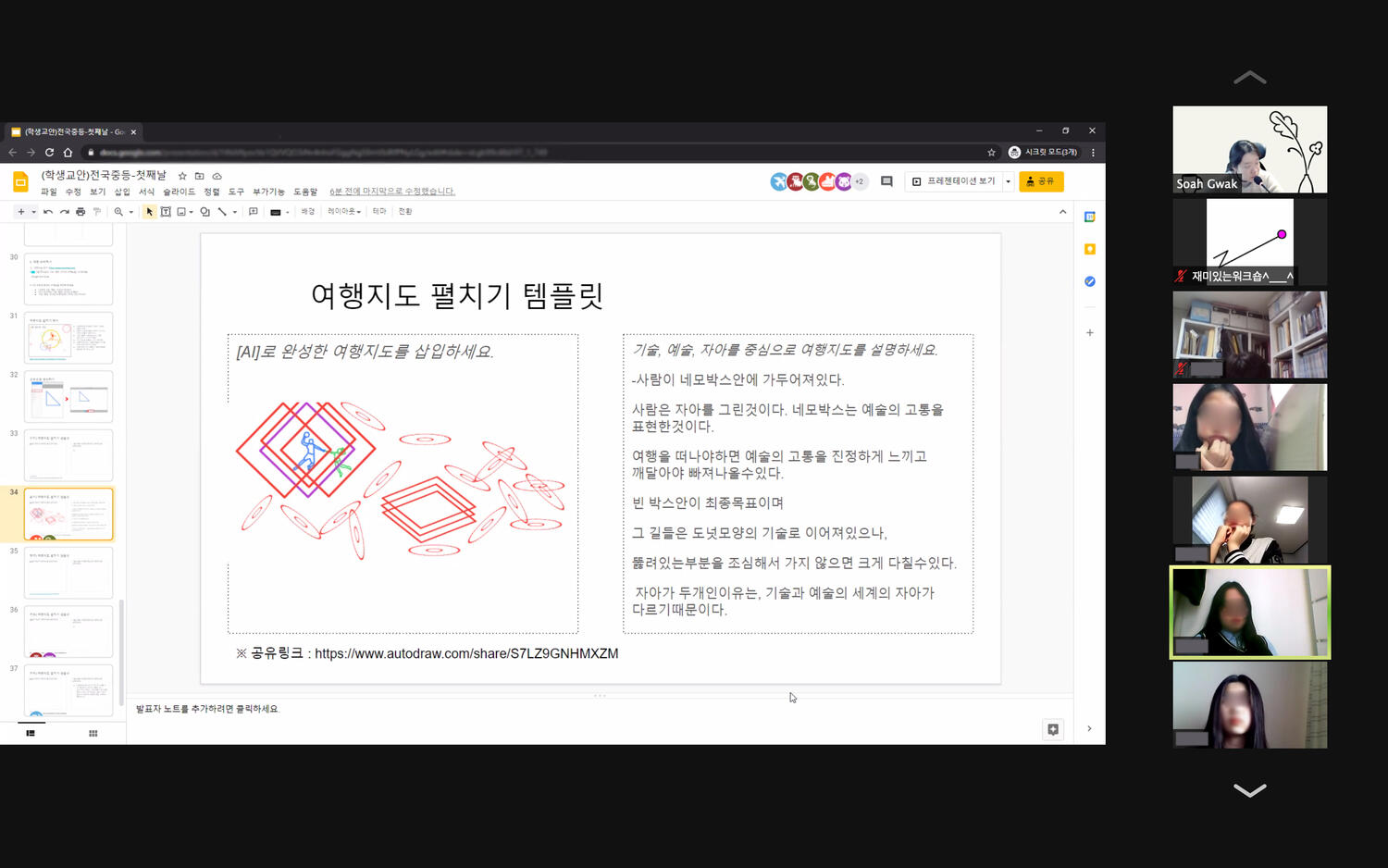Open Google Tasks side panel
1388x868 pixels.
pyautogui.click(x=1090, y=281)
